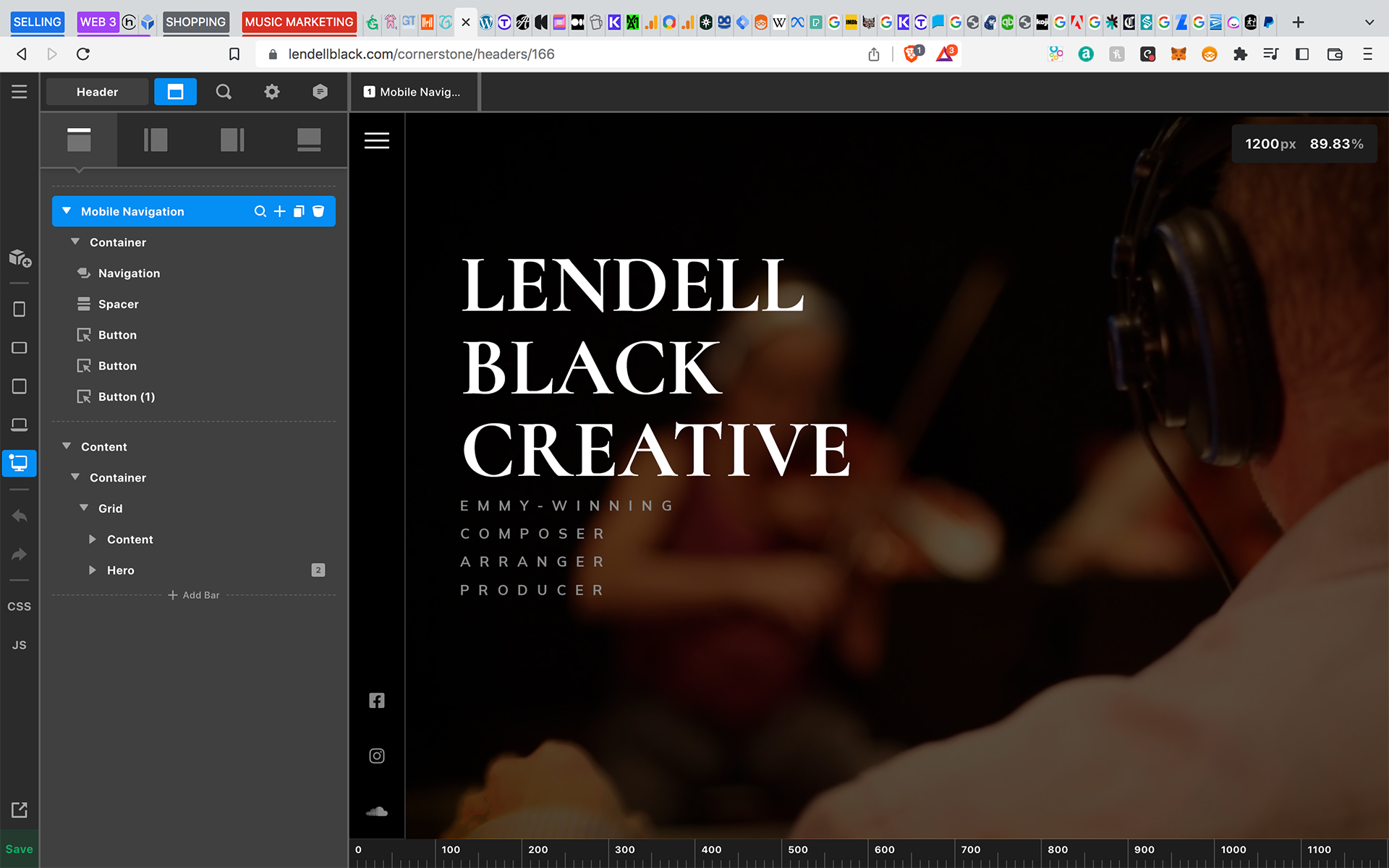Viewport: 1389px width, 868px height.
Task: Open the settings gear in the top toolbar
Action: click(x=272, y=92)
